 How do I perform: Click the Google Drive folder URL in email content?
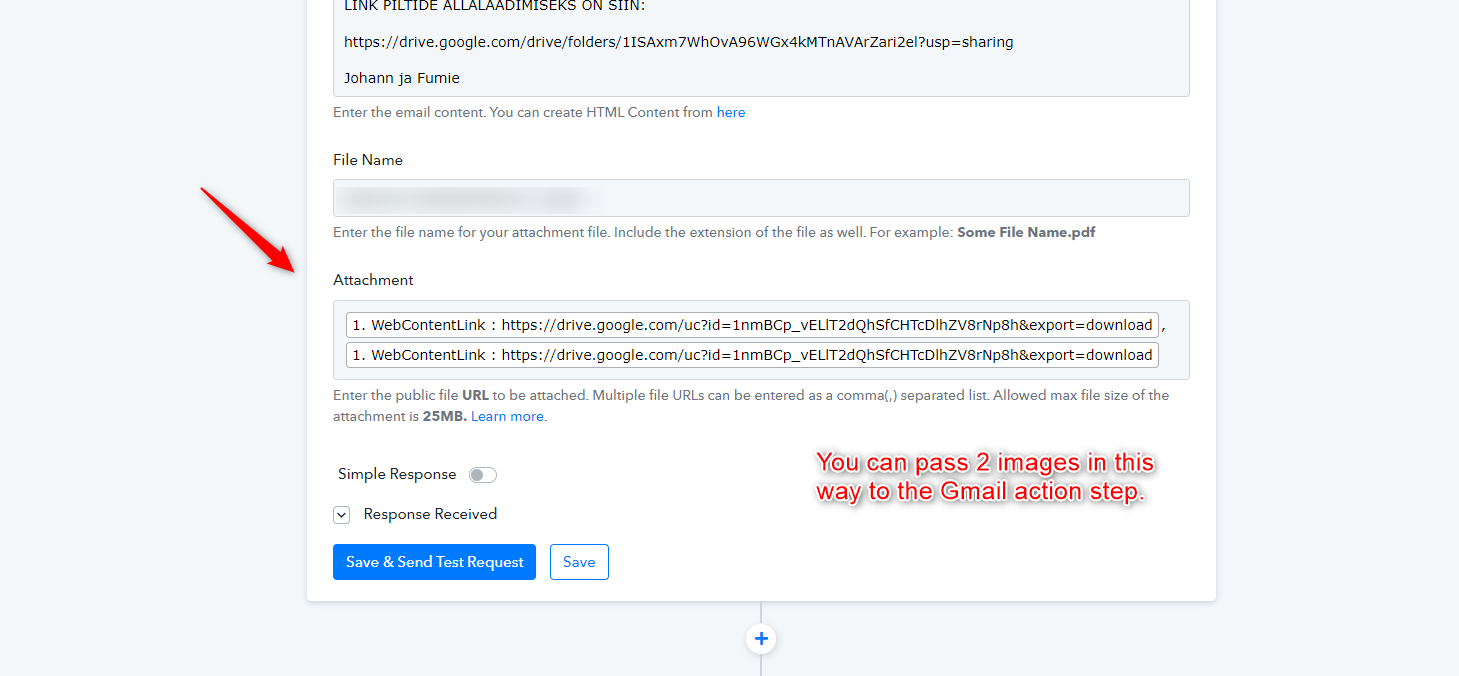click(x=678, y=42)
